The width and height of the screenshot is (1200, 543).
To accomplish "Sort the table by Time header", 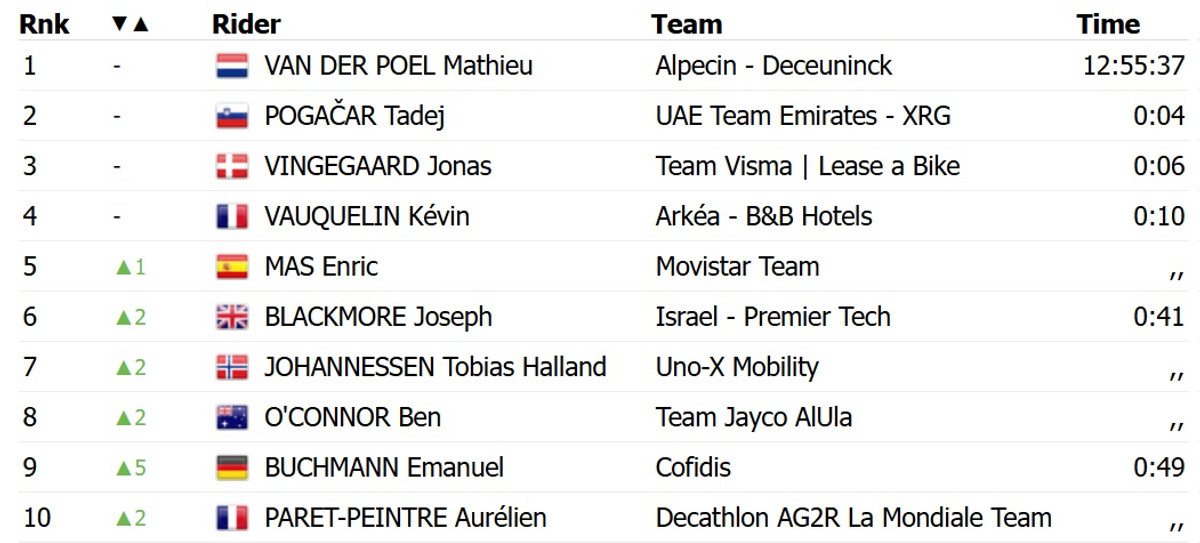I will [x=1108, y=24].
